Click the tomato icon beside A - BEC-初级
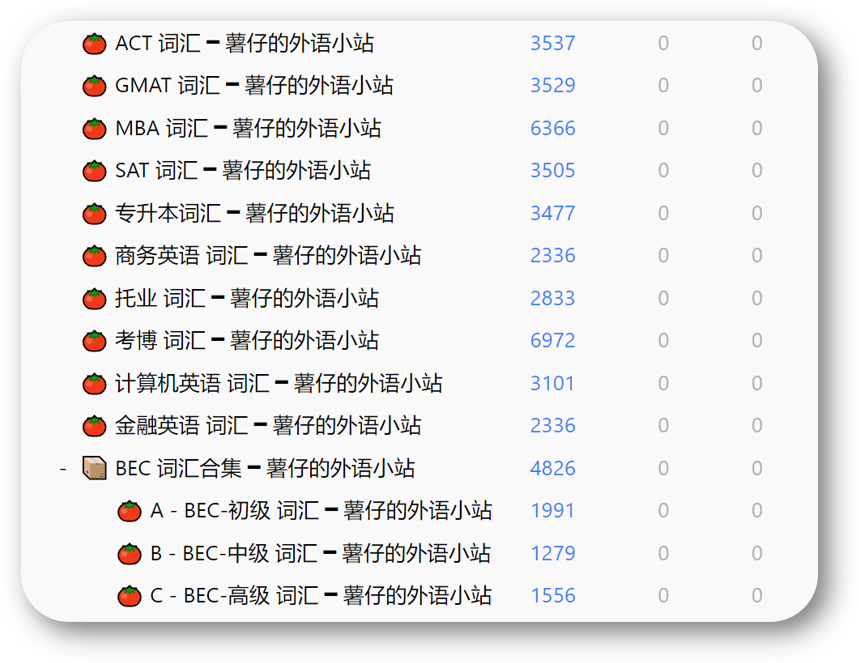The image size is (859, 663). point(129,511)
